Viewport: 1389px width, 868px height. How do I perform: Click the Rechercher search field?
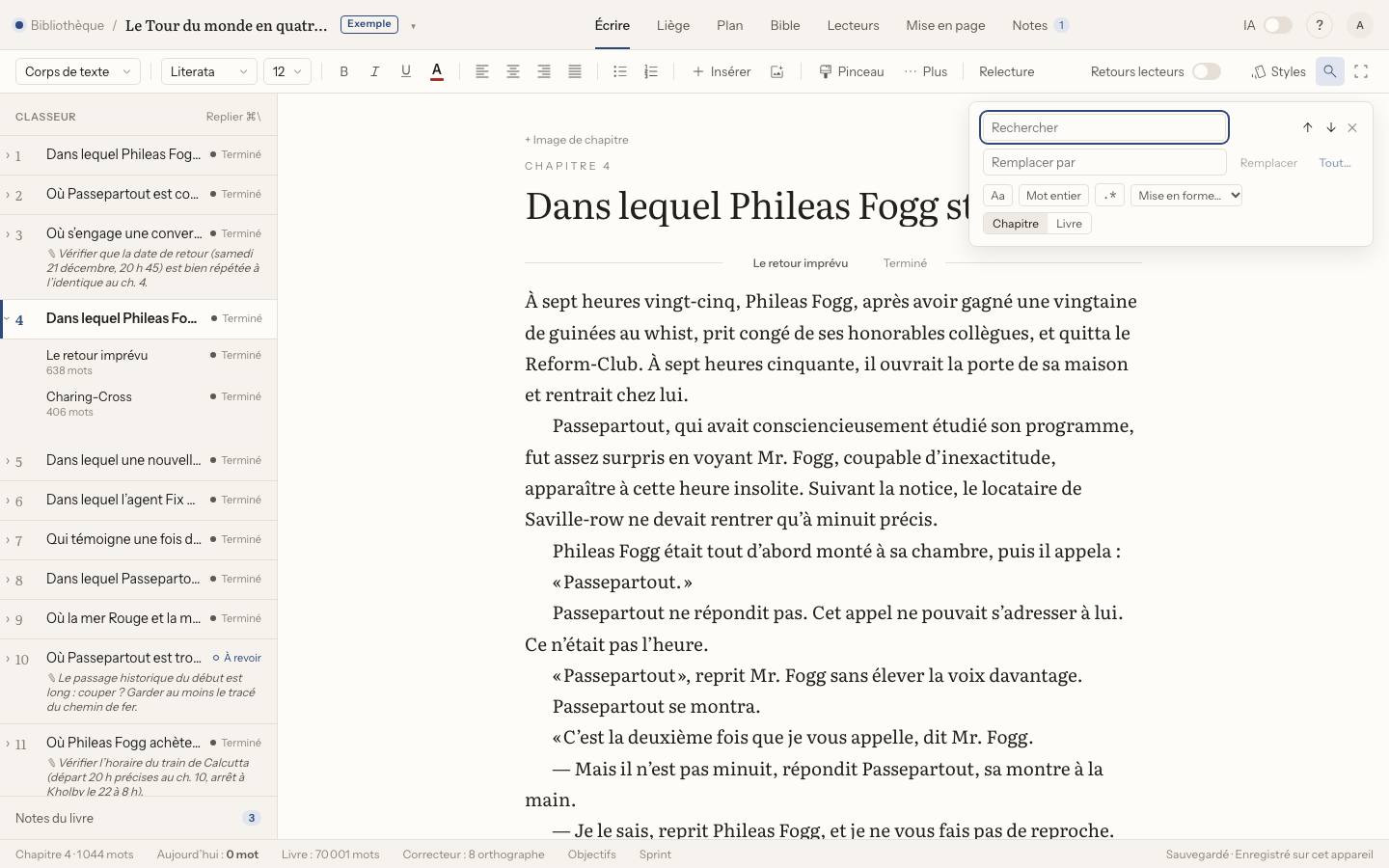point(1104,127)
